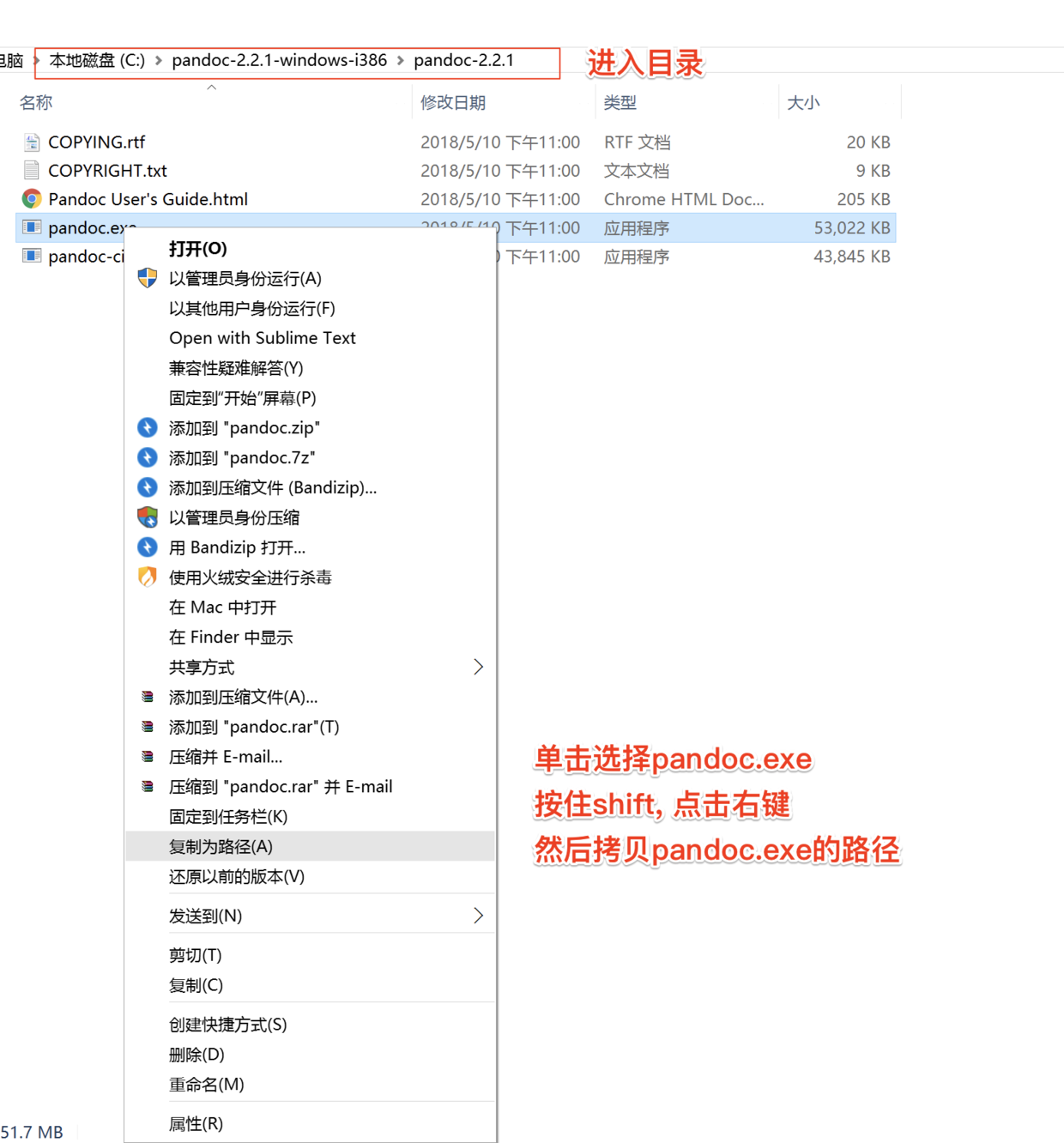Expand the 发送到(N) submenu arrow
This screenshot has height=1143, width=1064.
click(x=478, y=916)
